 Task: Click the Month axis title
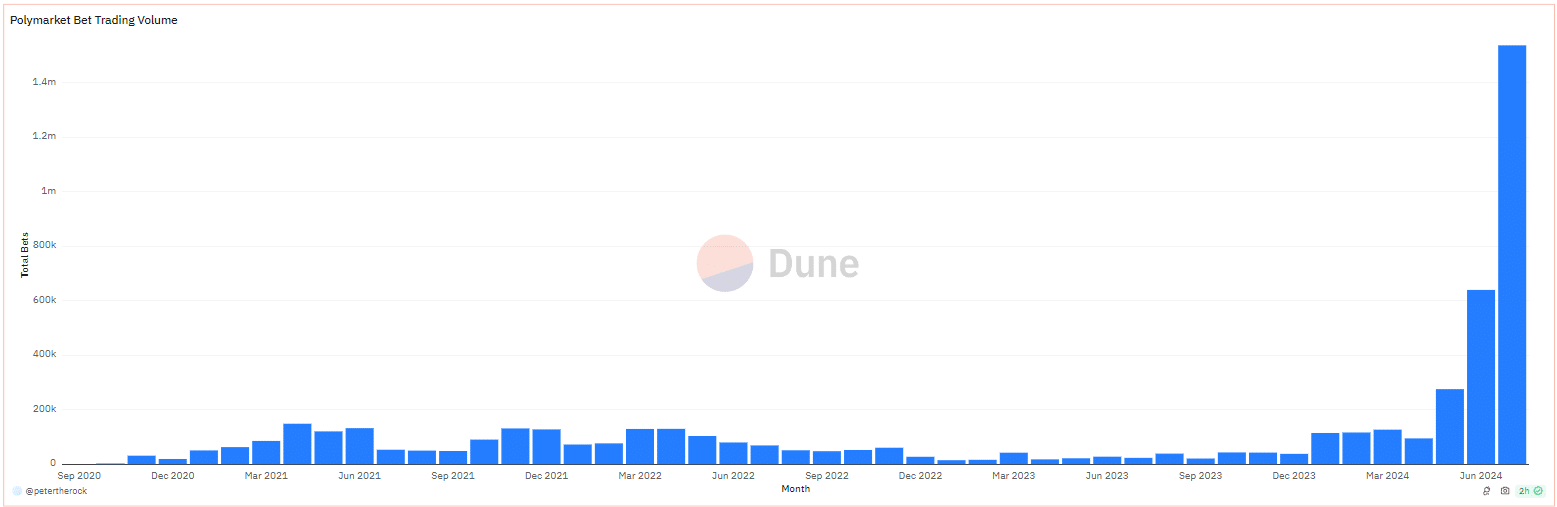point(796,489)
